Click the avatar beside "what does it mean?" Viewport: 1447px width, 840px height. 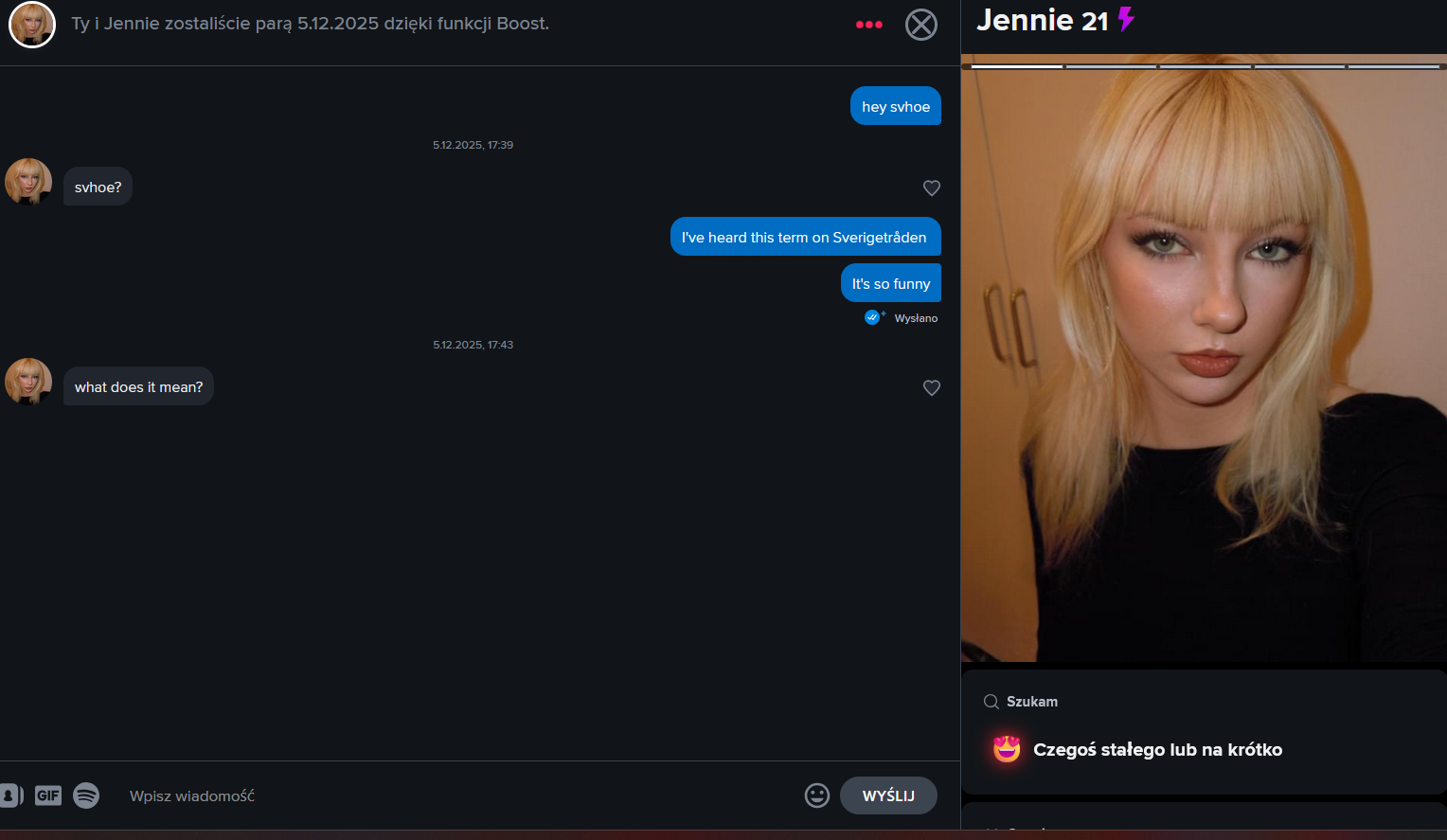pyautogui.click(x=28, y=382)
